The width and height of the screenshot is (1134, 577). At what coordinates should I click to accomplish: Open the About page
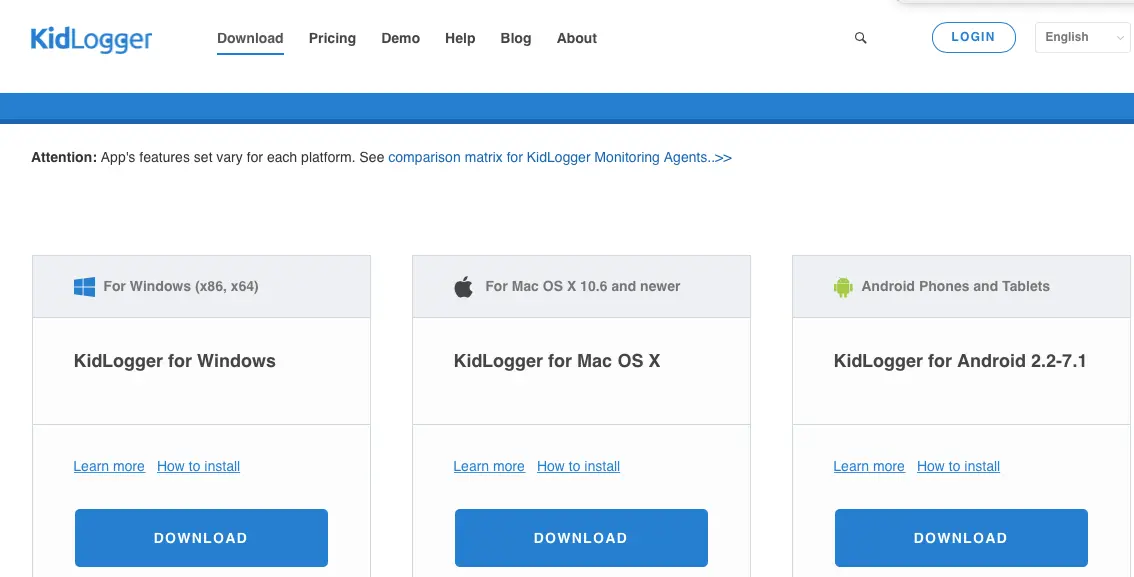tap(576, 38)
